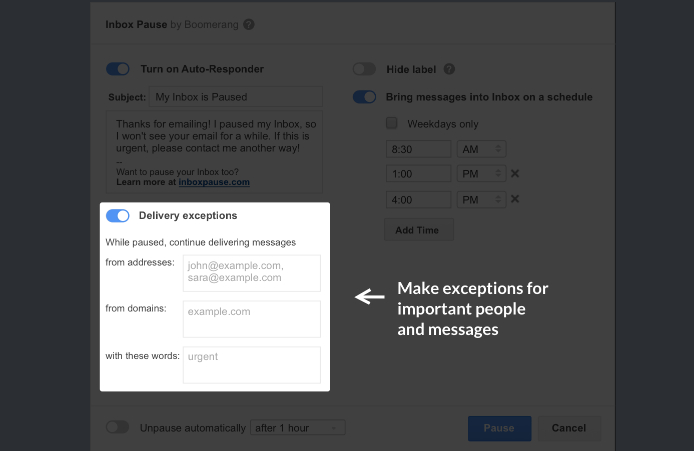This screenshot has width=694, height=451.
Task: Disable the Turn on Auto-Responder toggle
Action: 118,69
